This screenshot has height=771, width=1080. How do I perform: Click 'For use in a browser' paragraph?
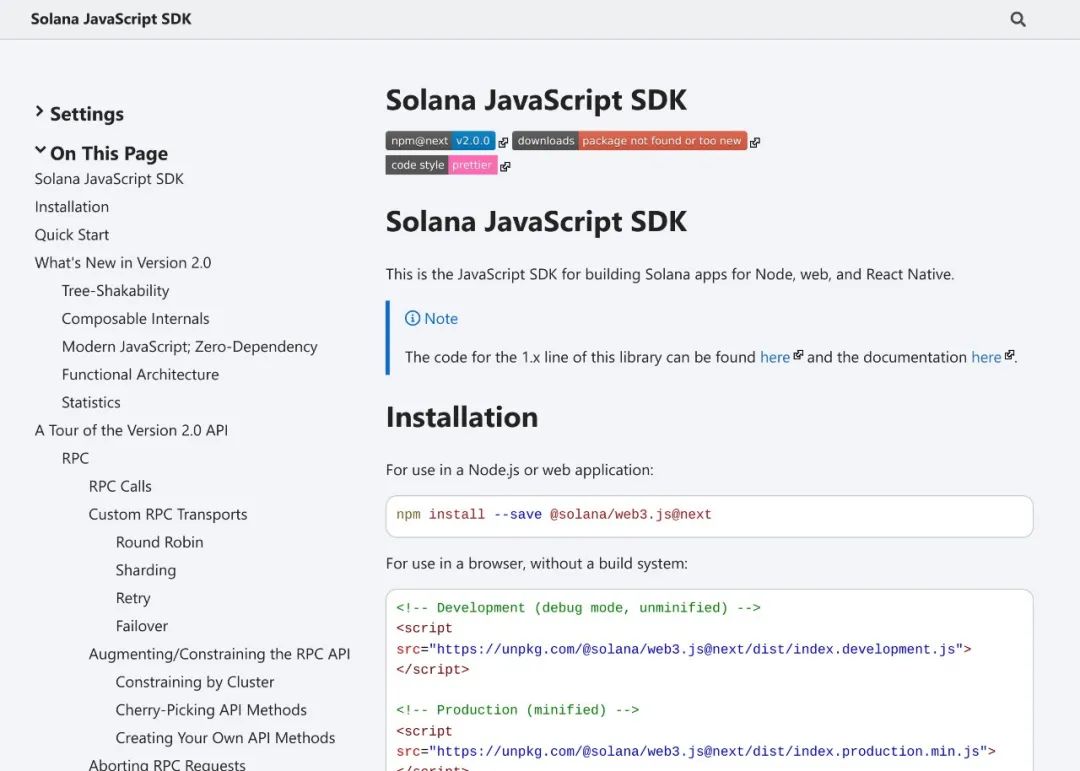pos(537,564)
